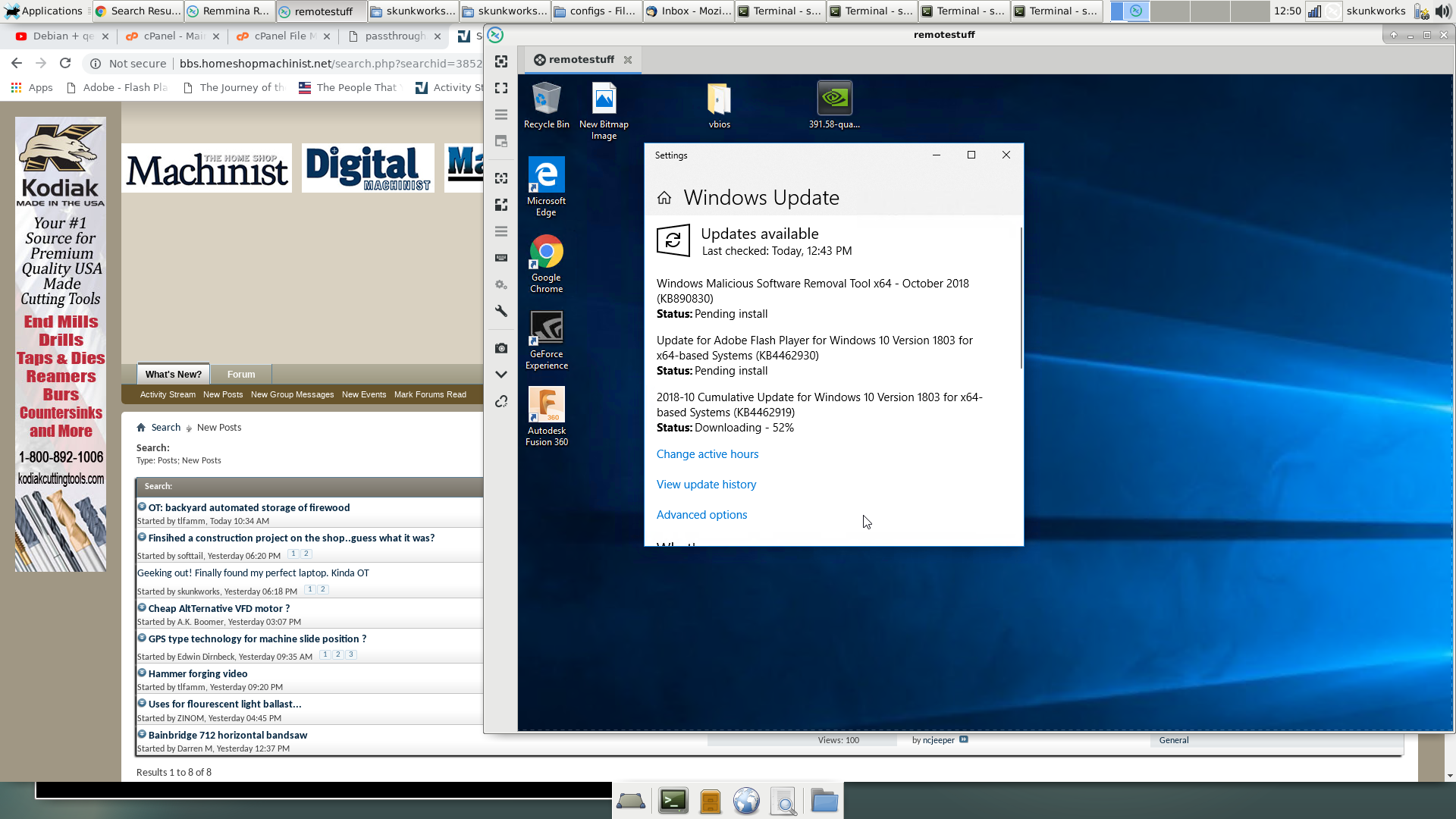The width and height of the screenshot is (1456, 819).
Task: Click the network signal tray icon
Action: point(1314,11)
